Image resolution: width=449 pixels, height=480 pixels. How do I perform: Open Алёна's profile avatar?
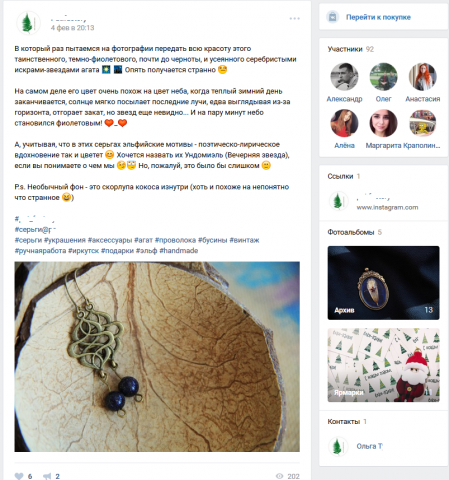tap(344, 123)
